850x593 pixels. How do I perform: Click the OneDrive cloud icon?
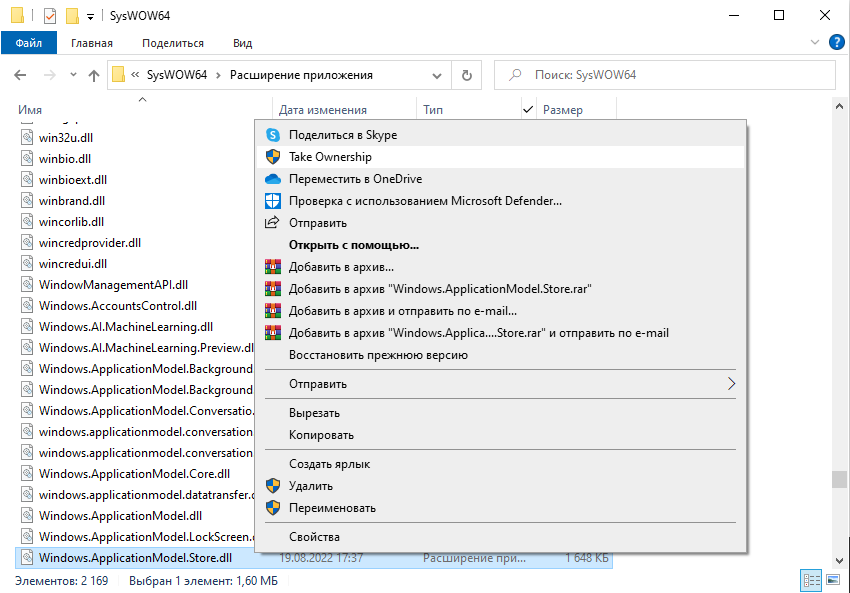point(273,179)
